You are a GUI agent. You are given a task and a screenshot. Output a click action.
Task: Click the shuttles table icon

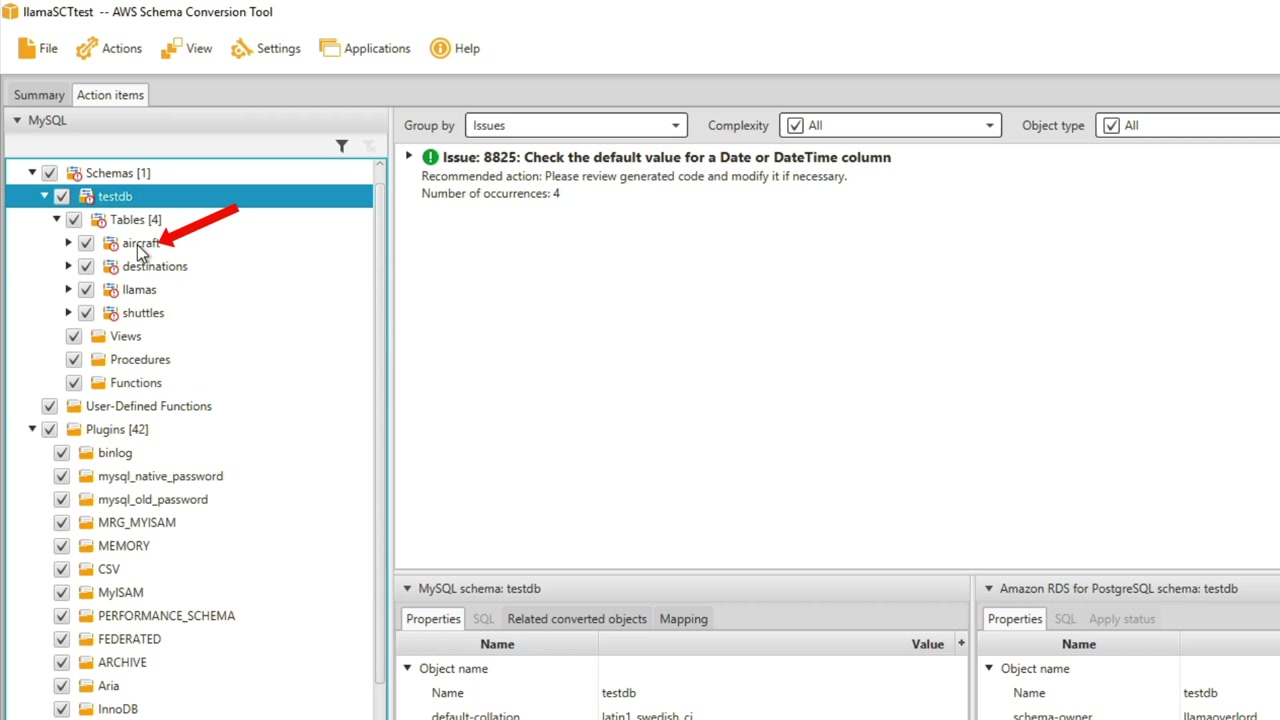tap(110, 313)
